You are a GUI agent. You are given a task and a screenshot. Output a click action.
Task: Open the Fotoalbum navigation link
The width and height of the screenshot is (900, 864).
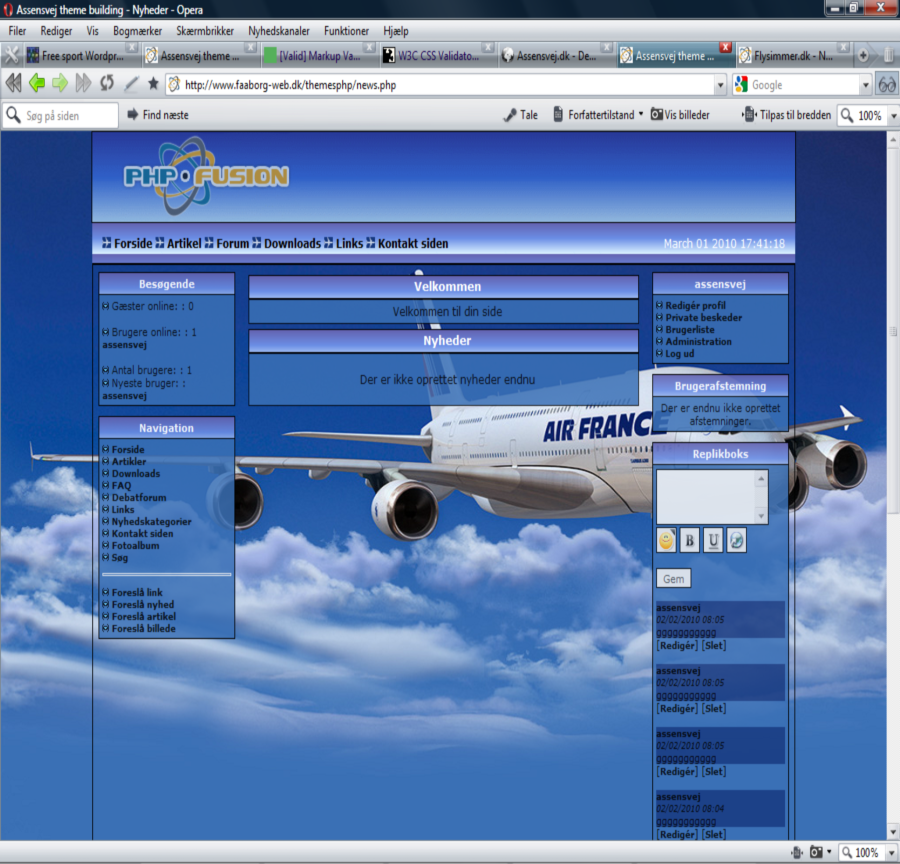click(x=135, y=545)
